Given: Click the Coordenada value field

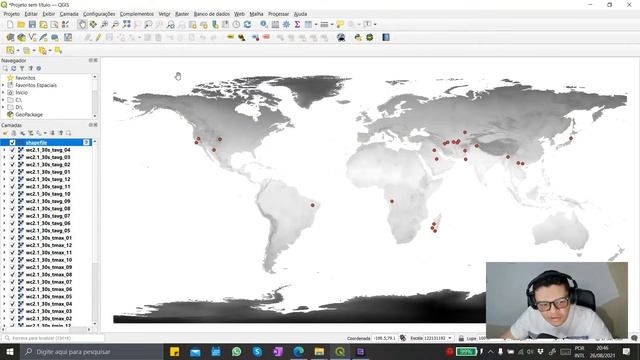Looking at the screenshot, I should point(384,338).
